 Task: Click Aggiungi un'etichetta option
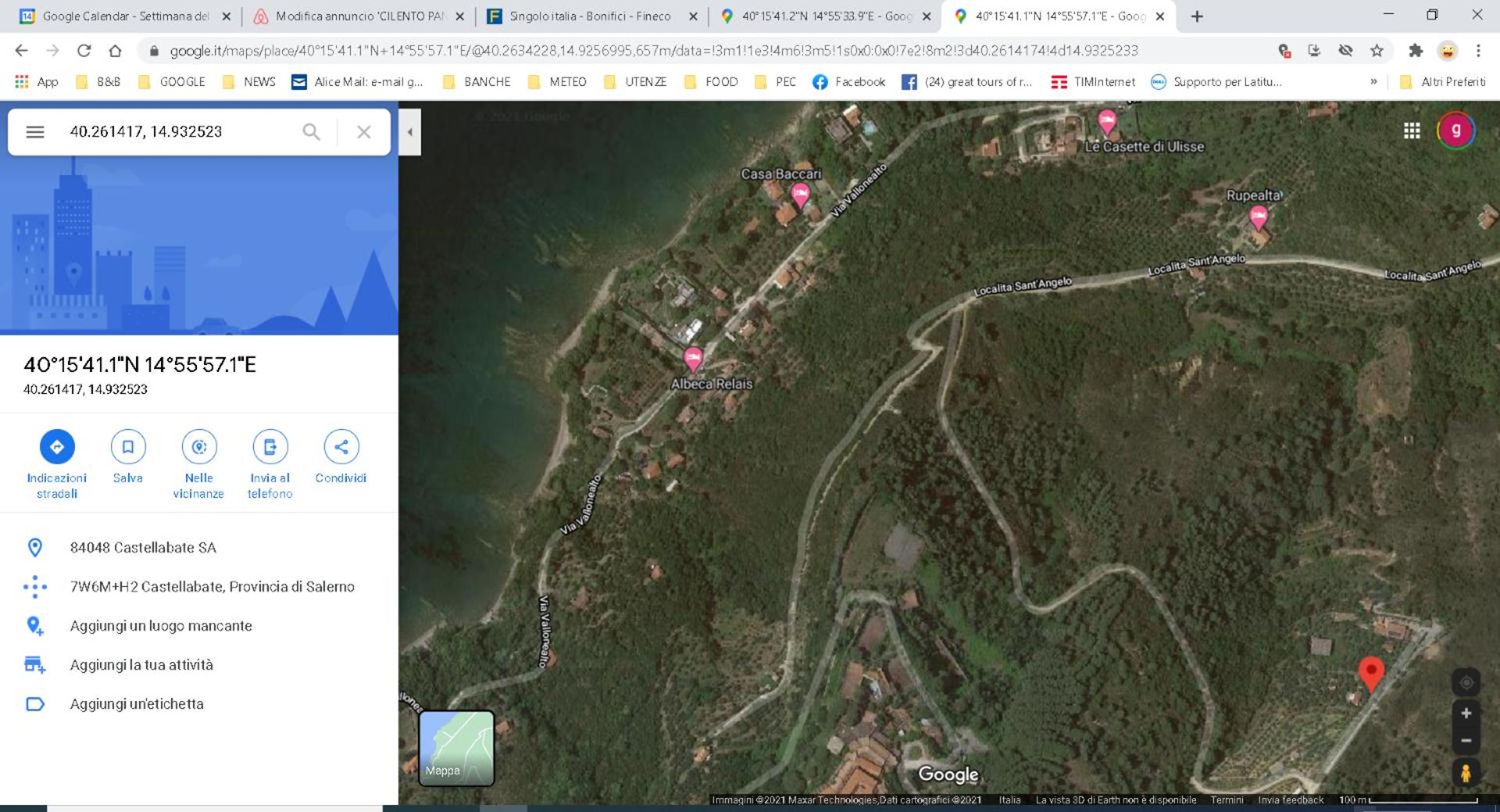point(137,703)
